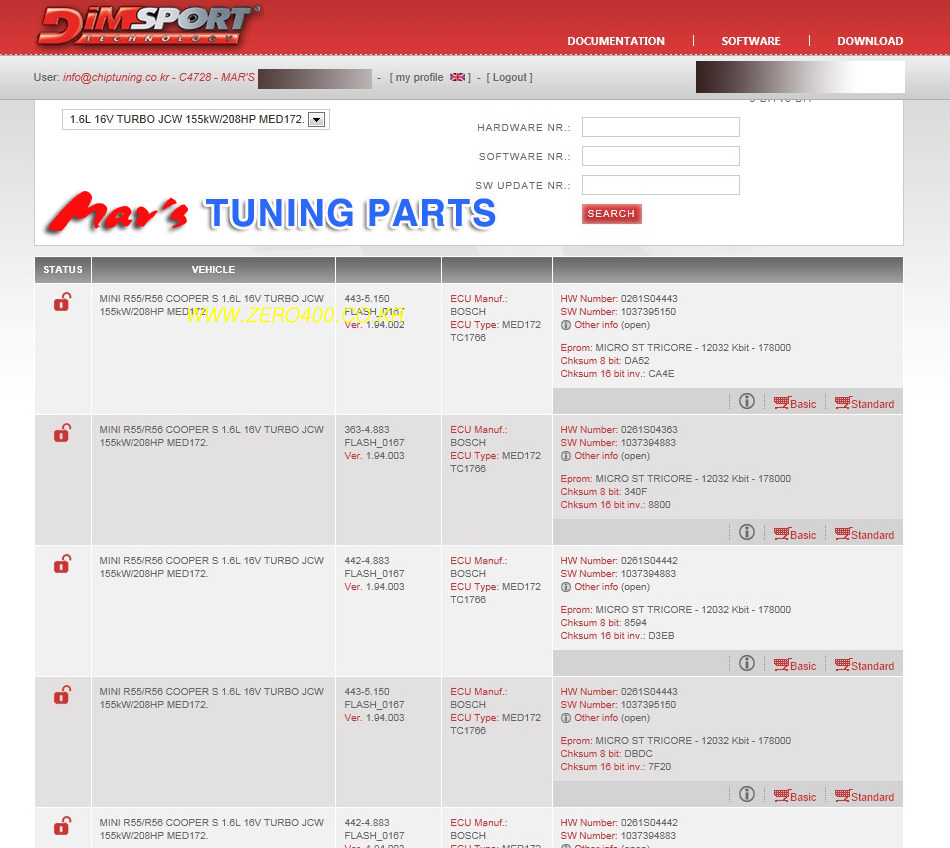Select SW Number 1037394883 under HW 0261S04363
This screenshot has width=950, height=848.
(618, 443)
